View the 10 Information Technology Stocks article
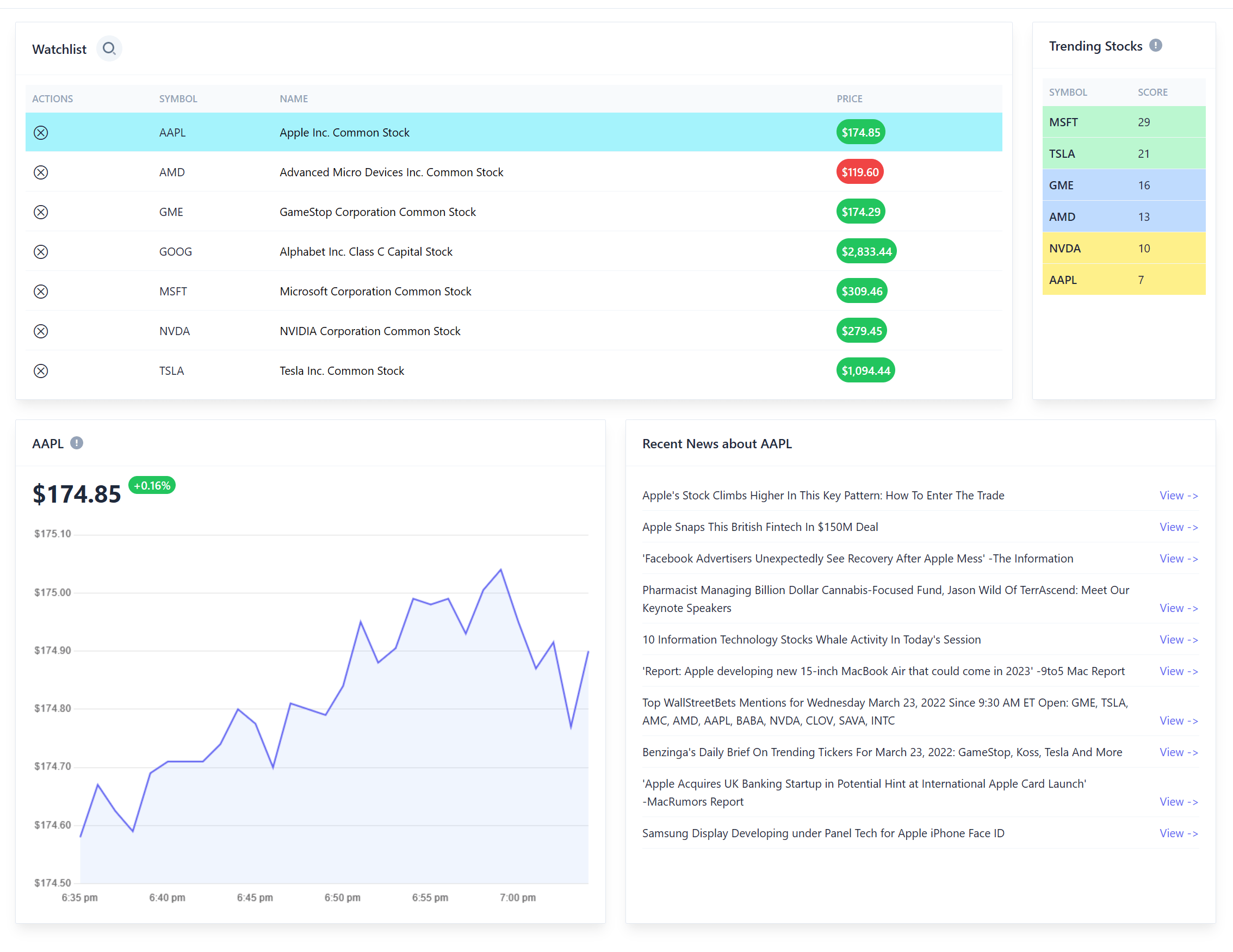The height and width of the screenshot is (952, 1233). click(x=1178, y=640)
